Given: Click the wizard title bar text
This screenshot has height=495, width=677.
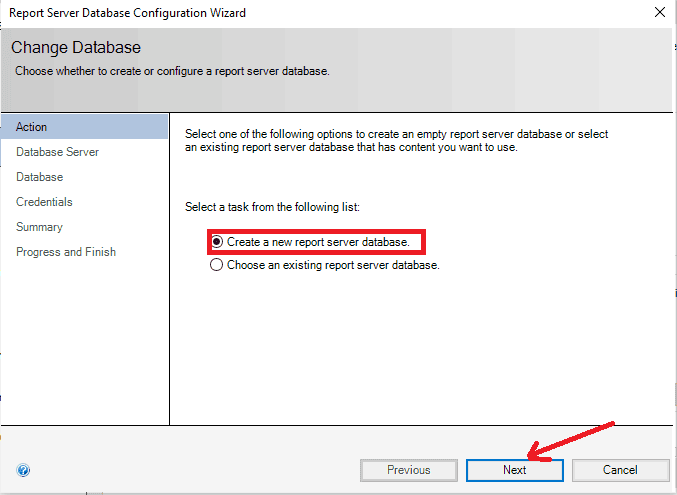Looking at the screenshot, I should (x=127, y=13).
